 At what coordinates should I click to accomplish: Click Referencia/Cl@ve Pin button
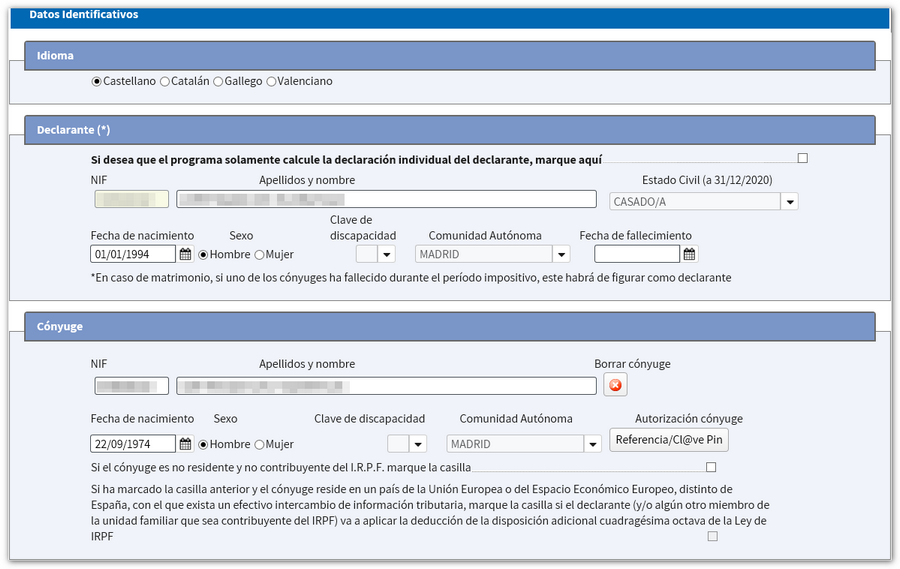(669, 440)
